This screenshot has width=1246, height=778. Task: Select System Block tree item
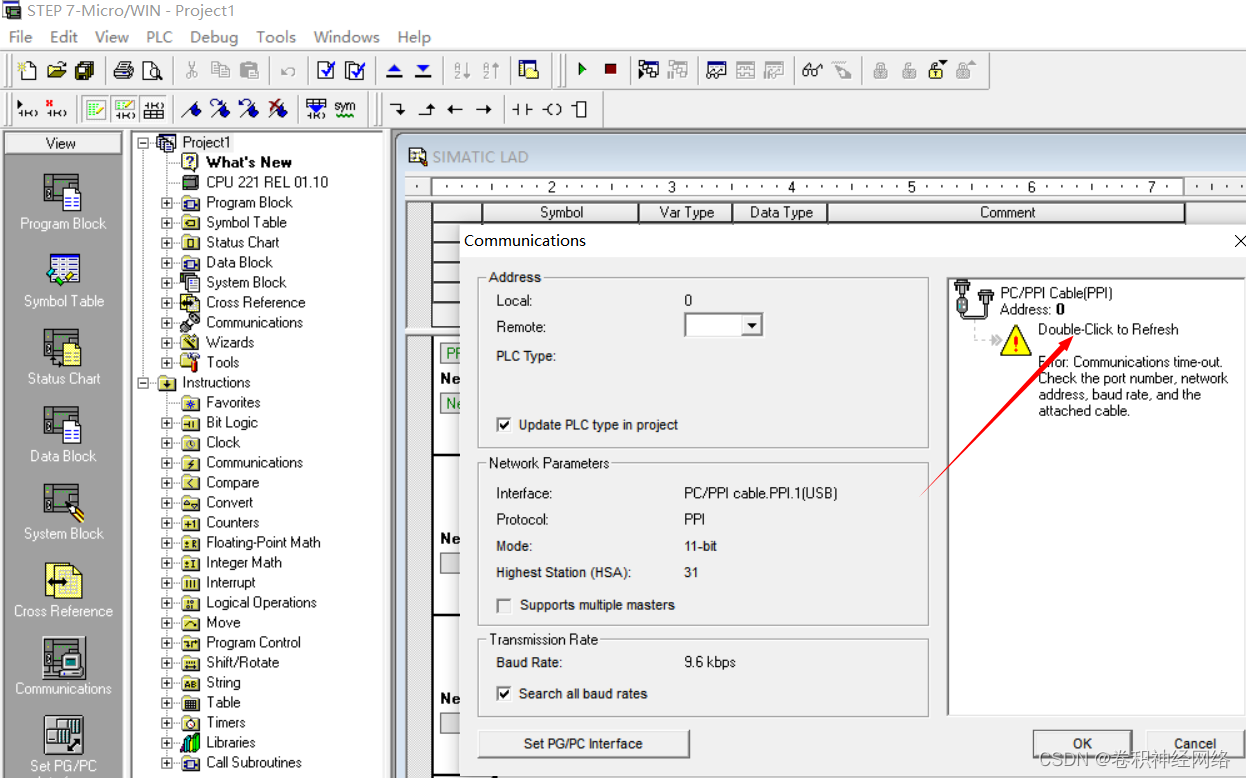[246, 282]
